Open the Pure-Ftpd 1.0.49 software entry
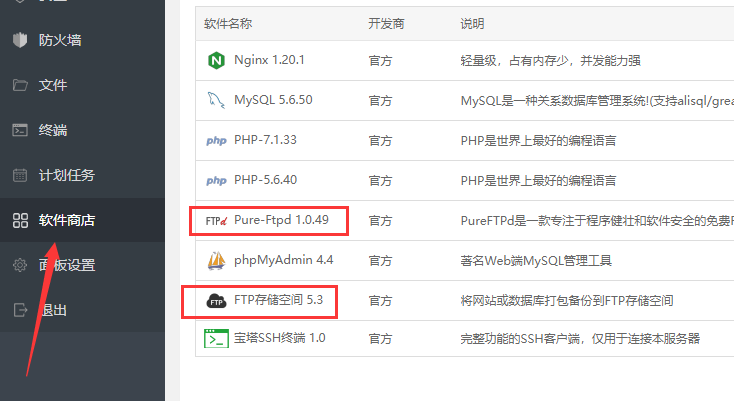This screenshot has height=401, width=734. pyautogui.click(x=281, y=220)
